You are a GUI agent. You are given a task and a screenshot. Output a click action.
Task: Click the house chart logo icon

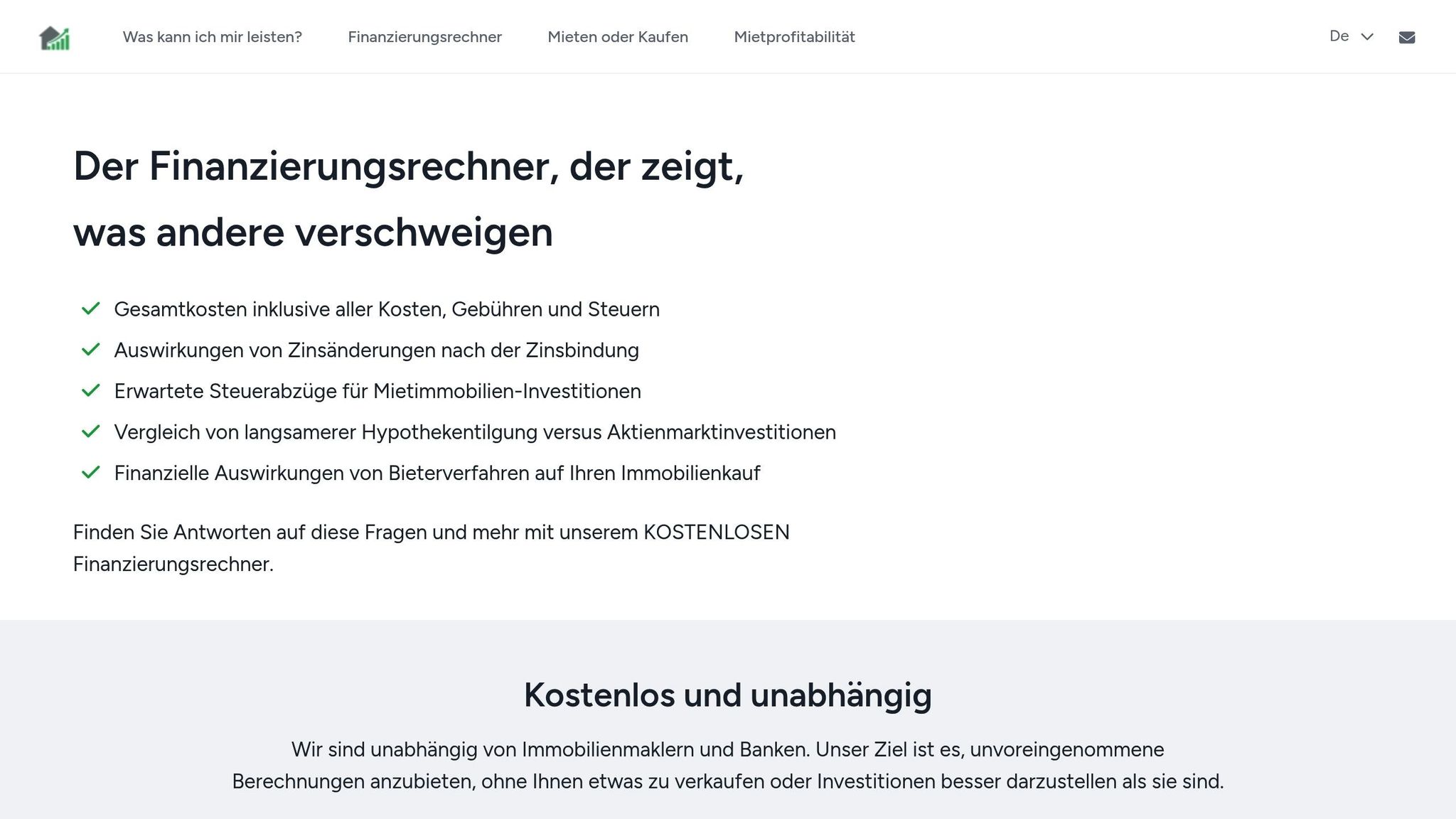tap(55, 38)
